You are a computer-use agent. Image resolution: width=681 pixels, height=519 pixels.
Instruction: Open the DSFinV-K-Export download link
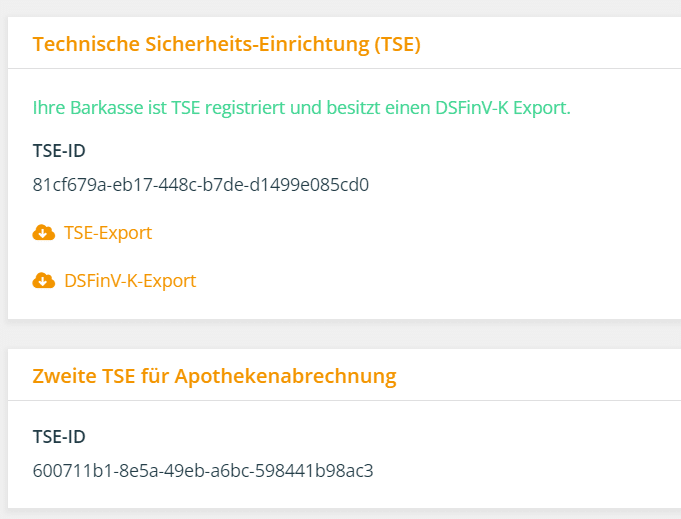pos(130,281)
